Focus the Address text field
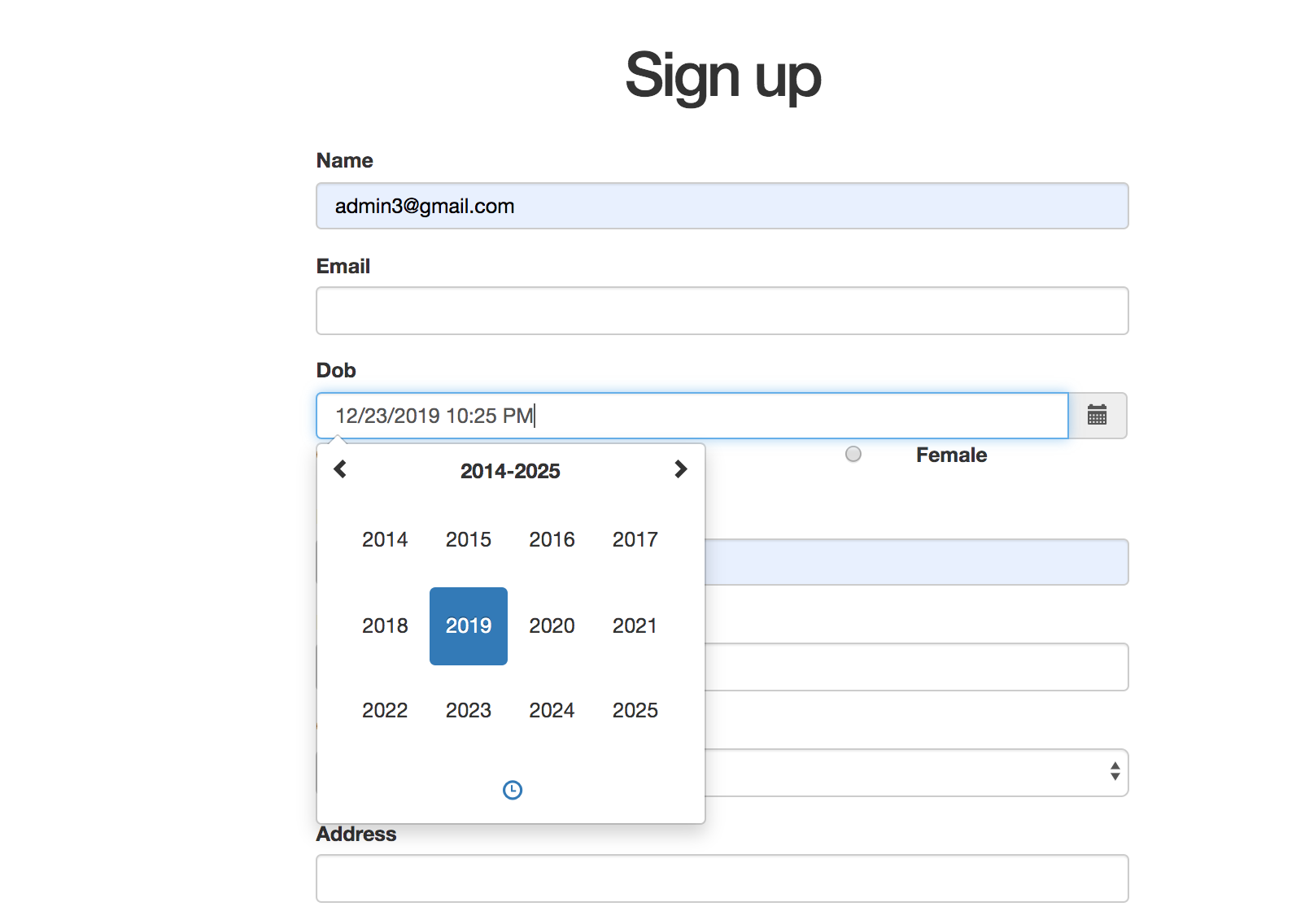Viewport: 1305px width, 924px height. pos(722,878)
